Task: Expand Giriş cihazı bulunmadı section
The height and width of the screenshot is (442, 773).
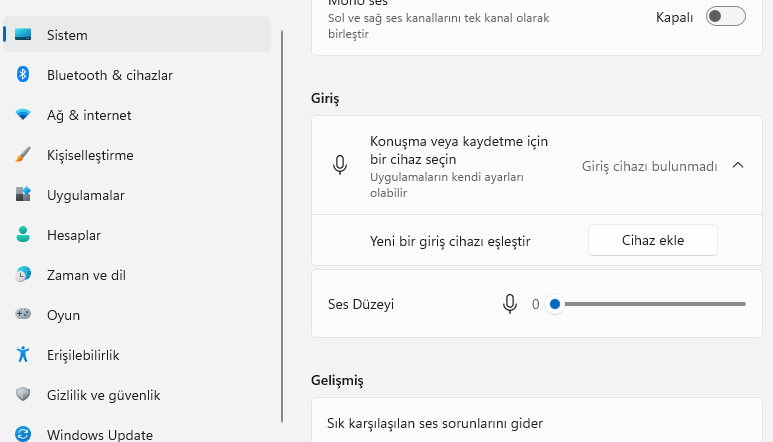Action: click(x=649, y=167)
